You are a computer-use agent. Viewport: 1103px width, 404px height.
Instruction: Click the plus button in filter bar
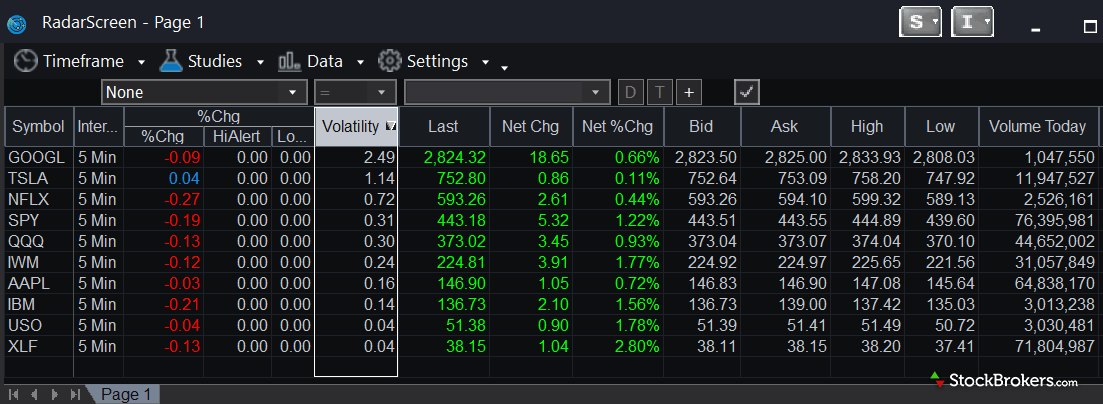coord(687,92)
